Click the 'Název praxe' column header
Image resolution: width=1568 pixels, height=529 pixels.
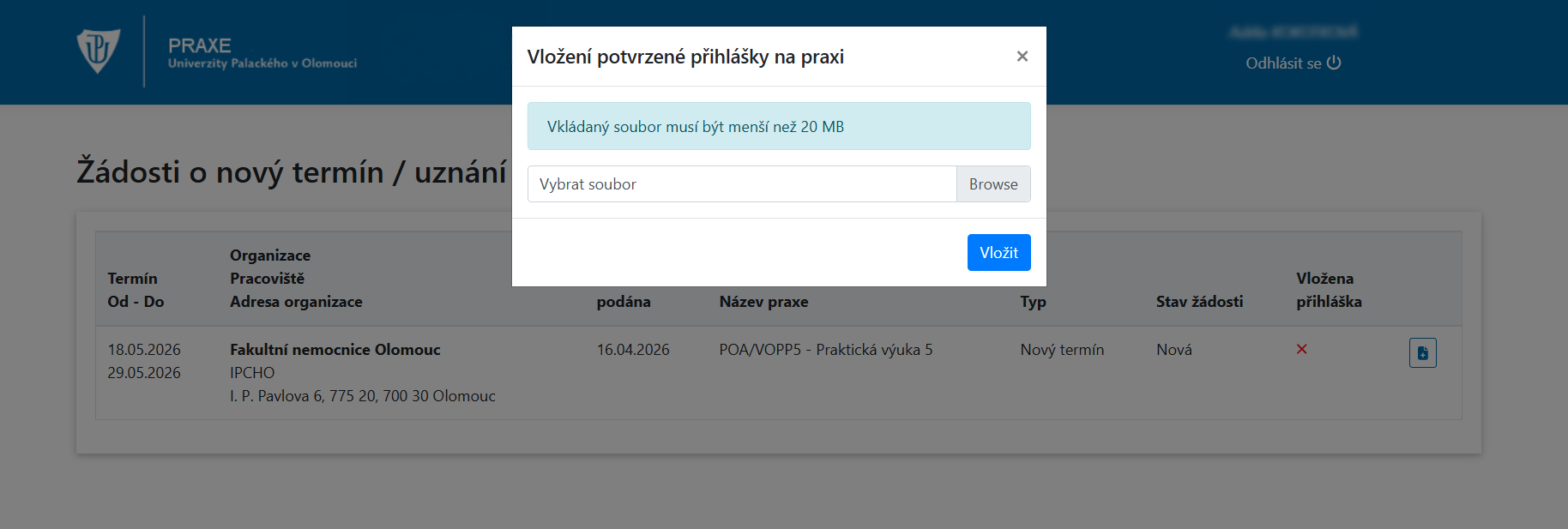pos(763,302)
